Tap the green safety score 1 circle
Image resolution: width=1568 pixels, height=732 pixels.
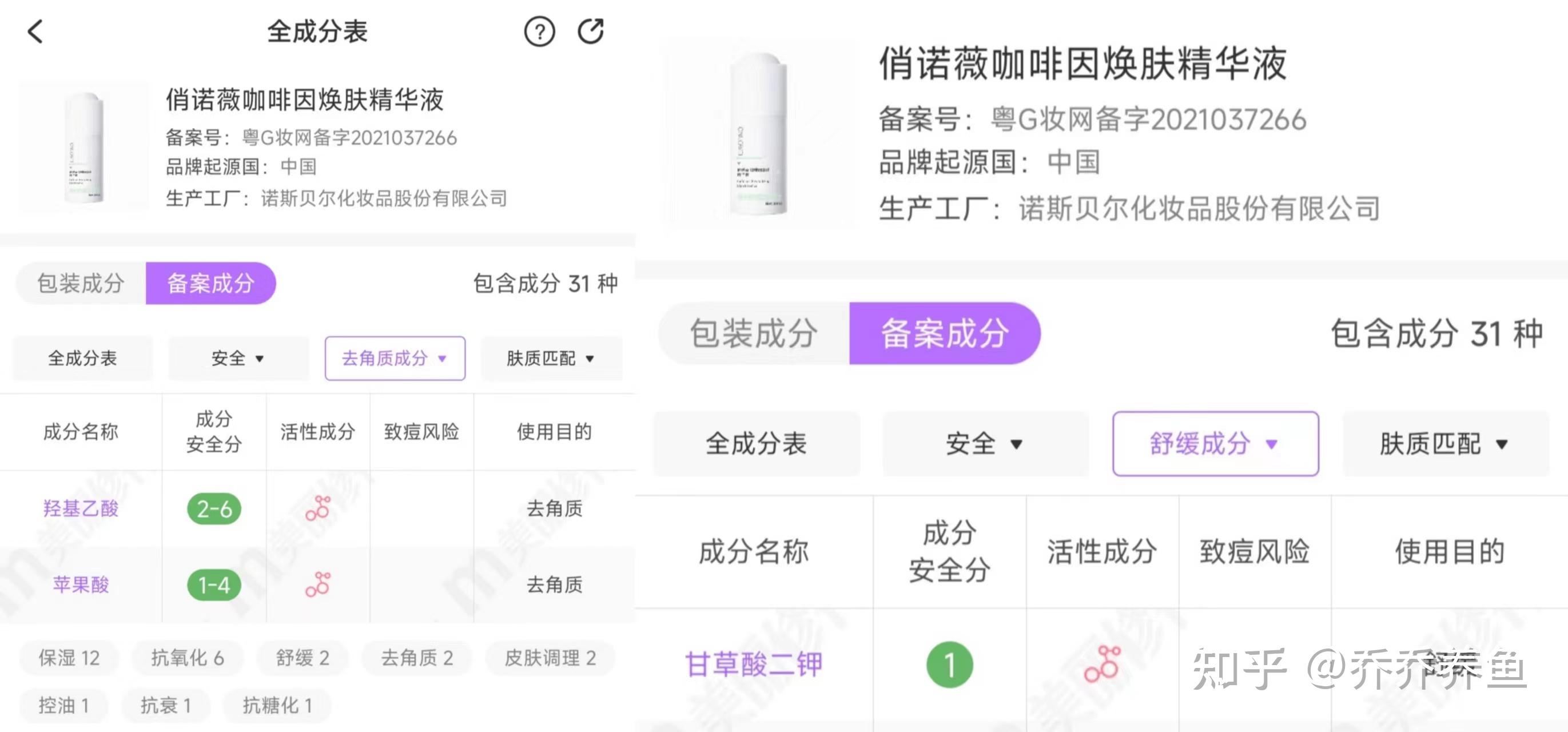click(x=949, y=665)
